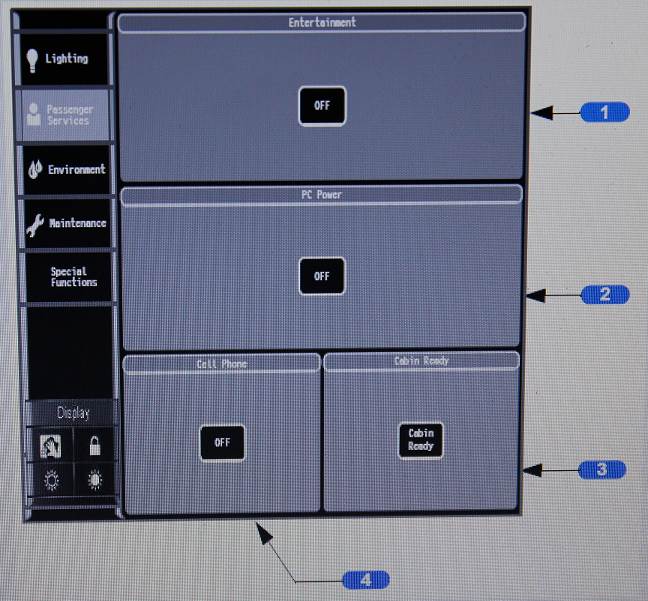This screenshot has width=648, height=601.
Task: Open the Environment menu
Action: pos(67,169)
